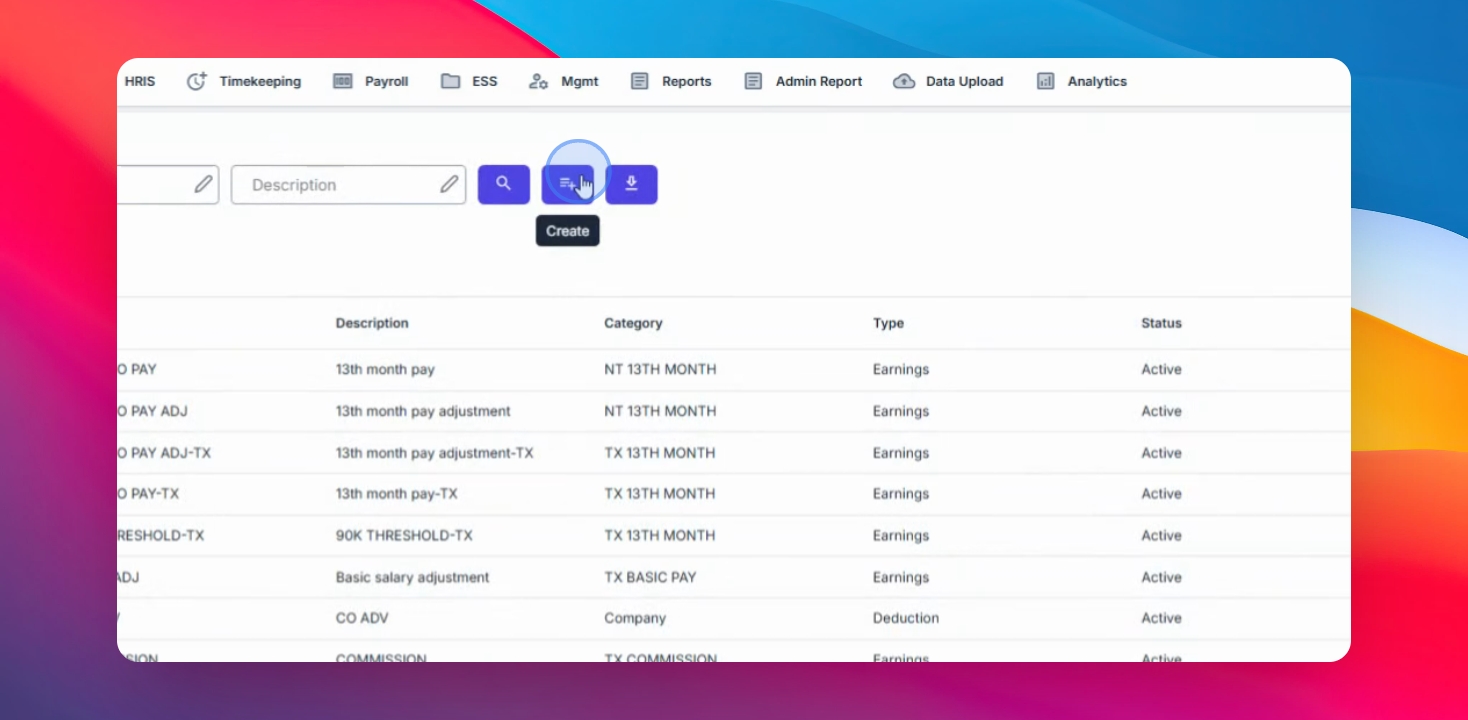Click the 'Deduction' type cell
The image size is (1468, 720).
(906, 618)
